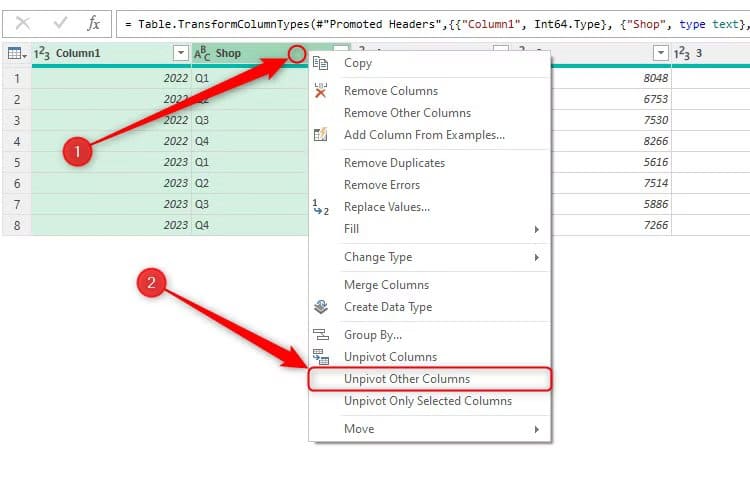Image resolution: width=750 pixels, height=491 pixels.
Task: Select the Shop column header
Action: coord(239,54)
